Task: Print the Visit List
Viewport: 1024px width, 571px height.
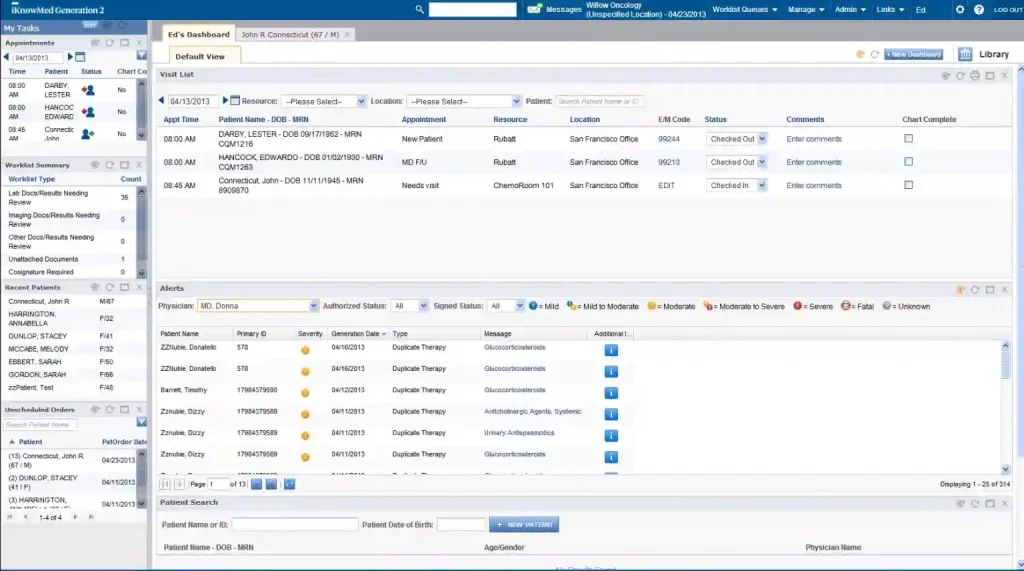Action: (x=974, y=75)
